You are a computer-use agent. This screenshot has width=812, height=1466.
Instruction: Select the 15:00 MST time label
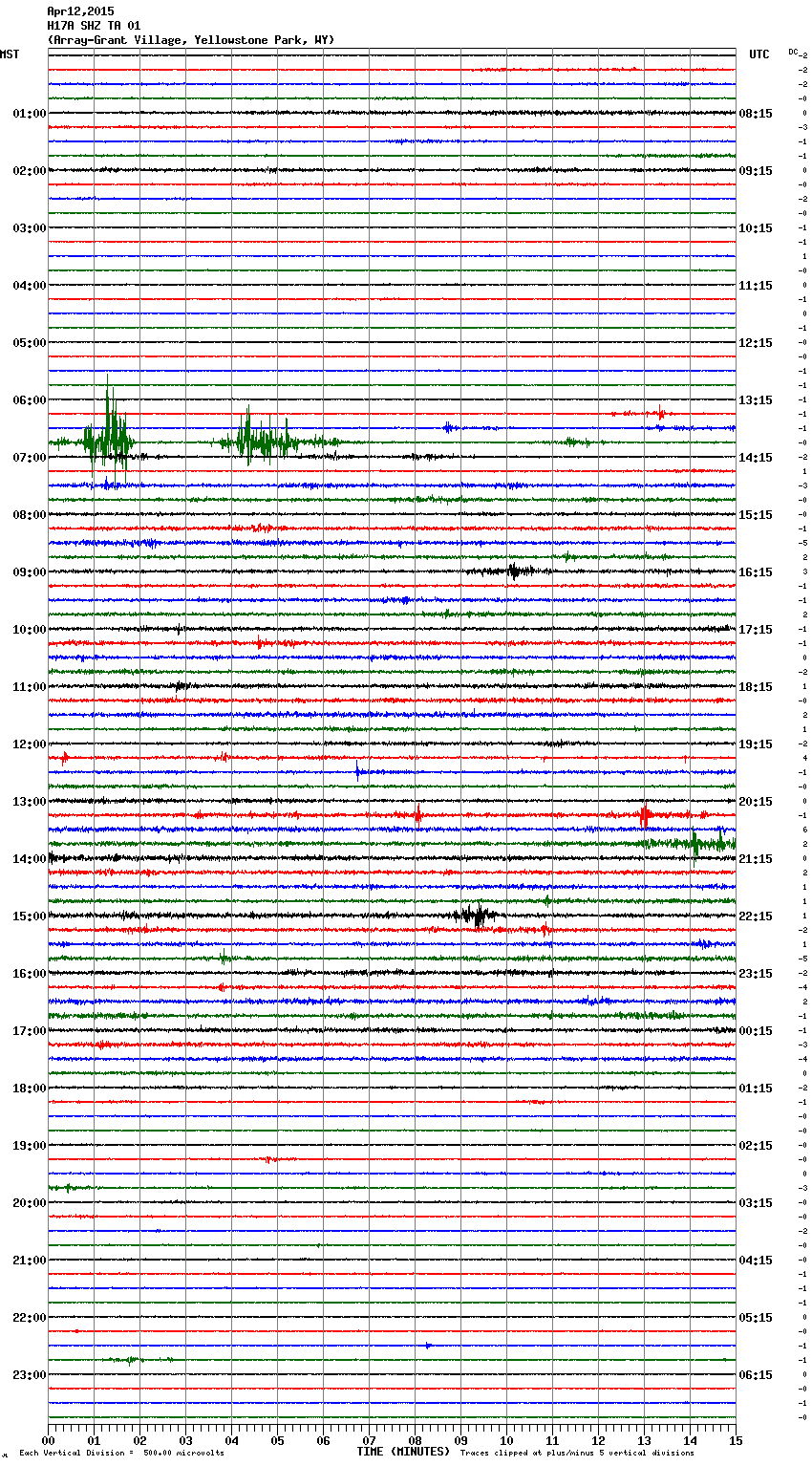coord(29,916)
